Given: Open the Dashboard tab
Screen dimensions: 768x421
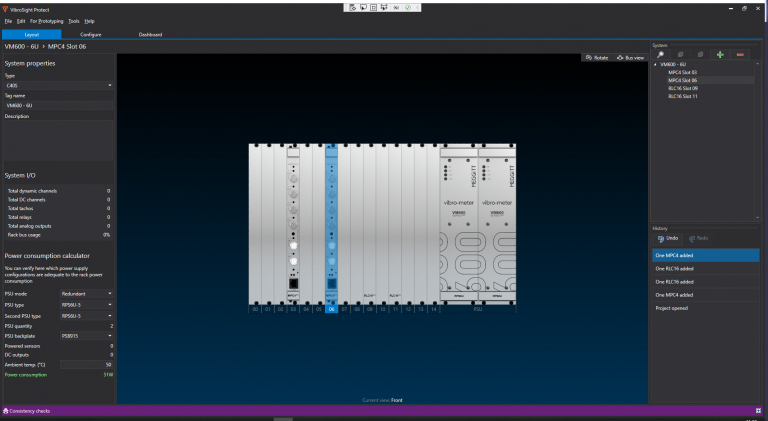Looking at the screenshot, I should 150,34.
